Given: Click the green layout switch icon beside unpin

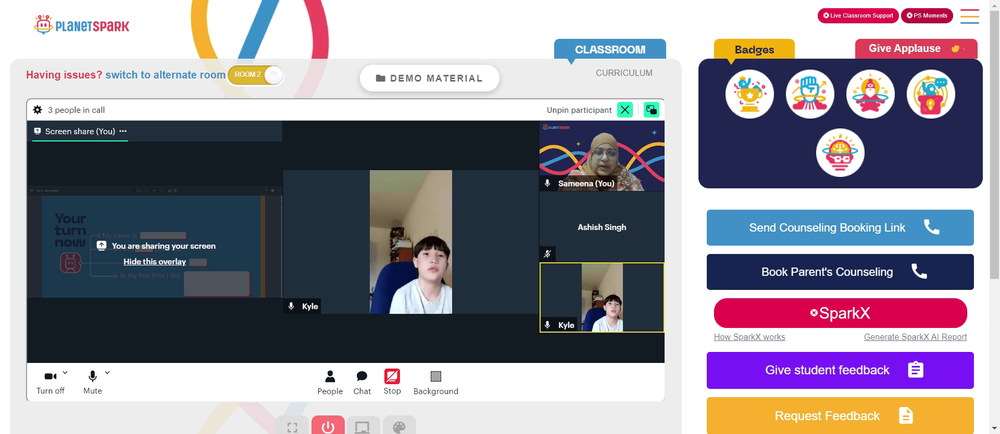Looking at the screenshot, I should click(651, 110).
